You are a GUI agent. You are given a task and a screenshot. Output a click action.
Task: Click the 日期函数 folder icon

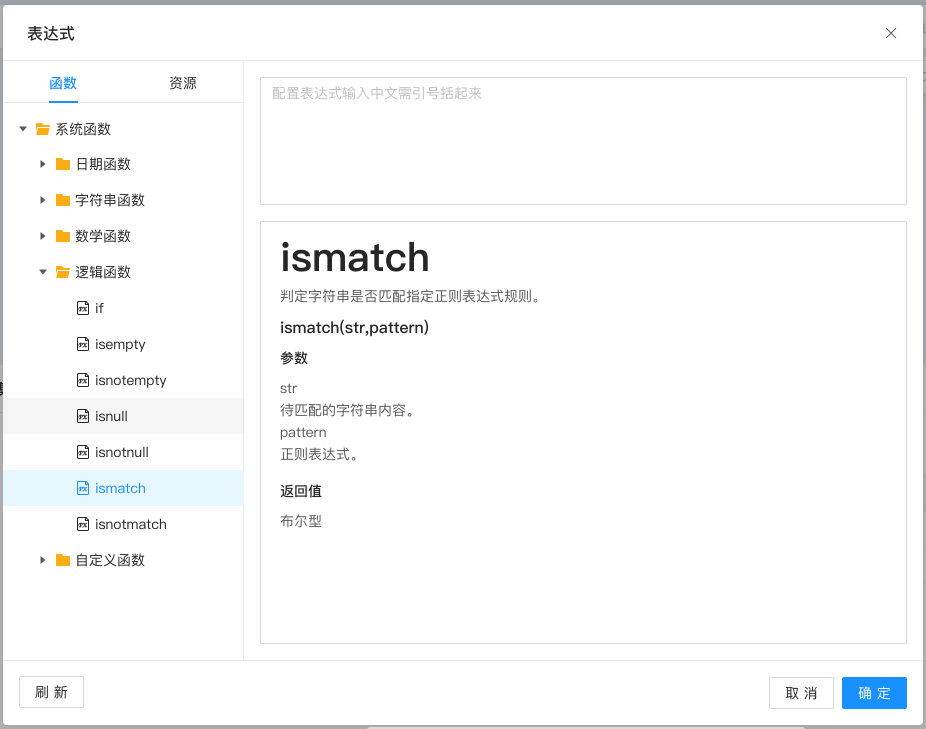point(63,164)
